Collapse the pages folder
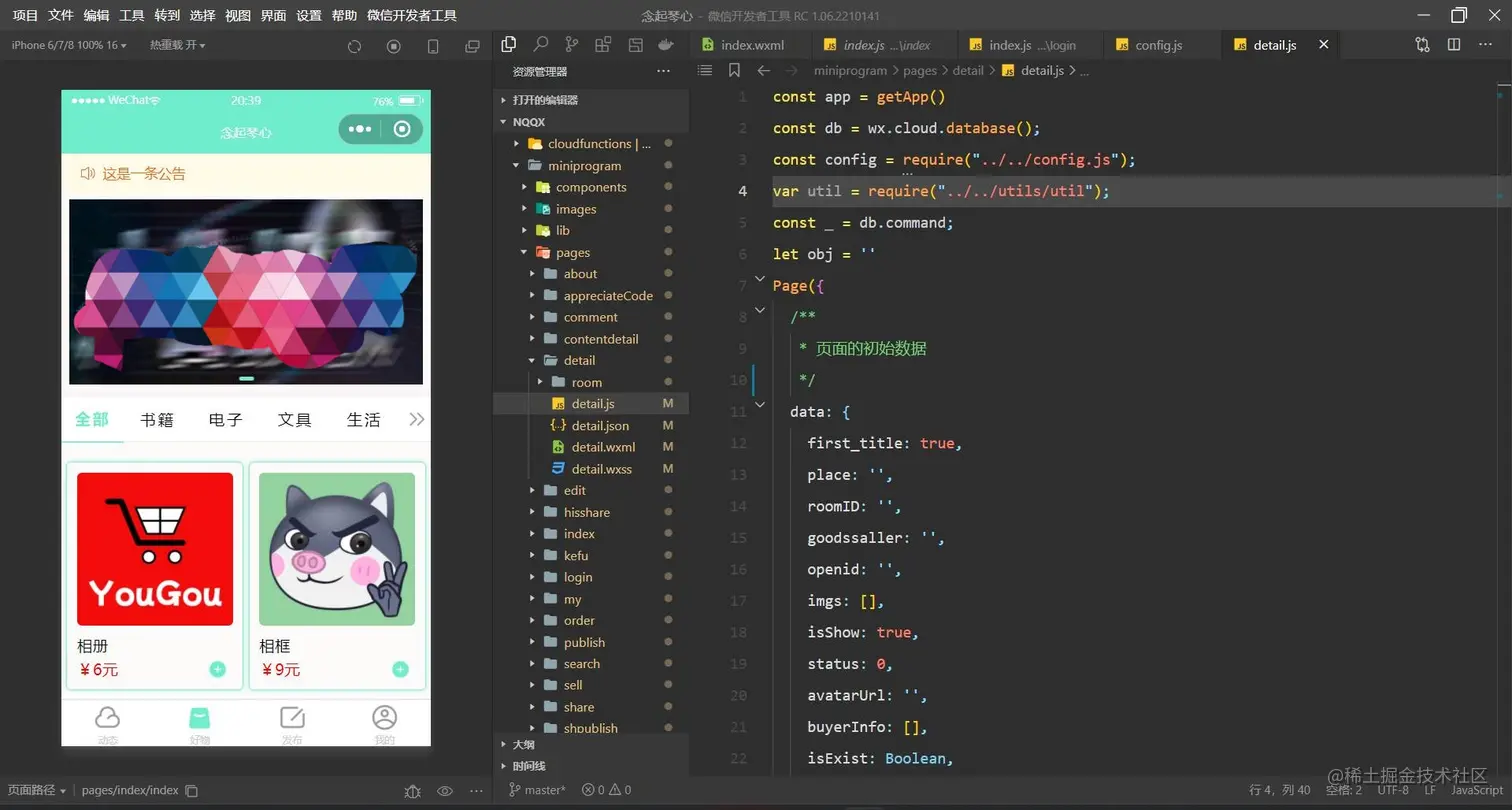 pos(590,252)
